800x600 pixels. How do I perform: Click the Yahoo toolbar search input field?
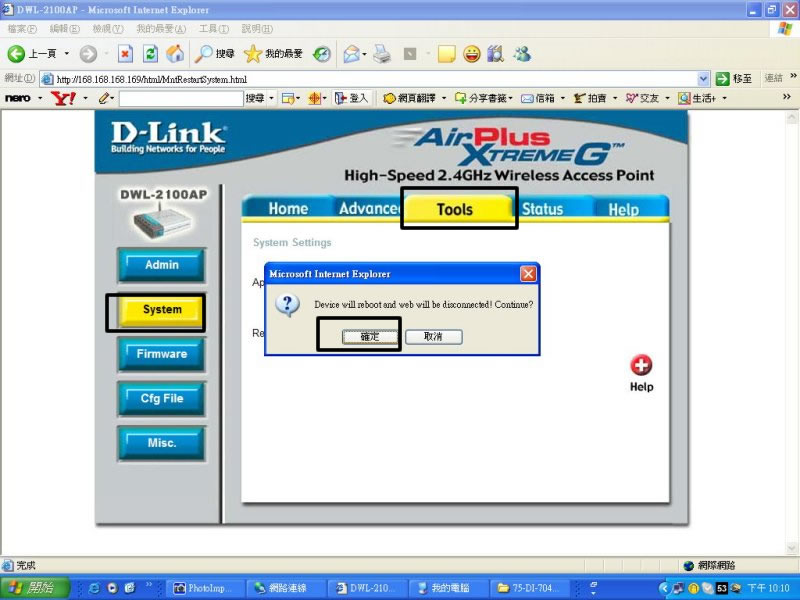[x=181, y=98]
